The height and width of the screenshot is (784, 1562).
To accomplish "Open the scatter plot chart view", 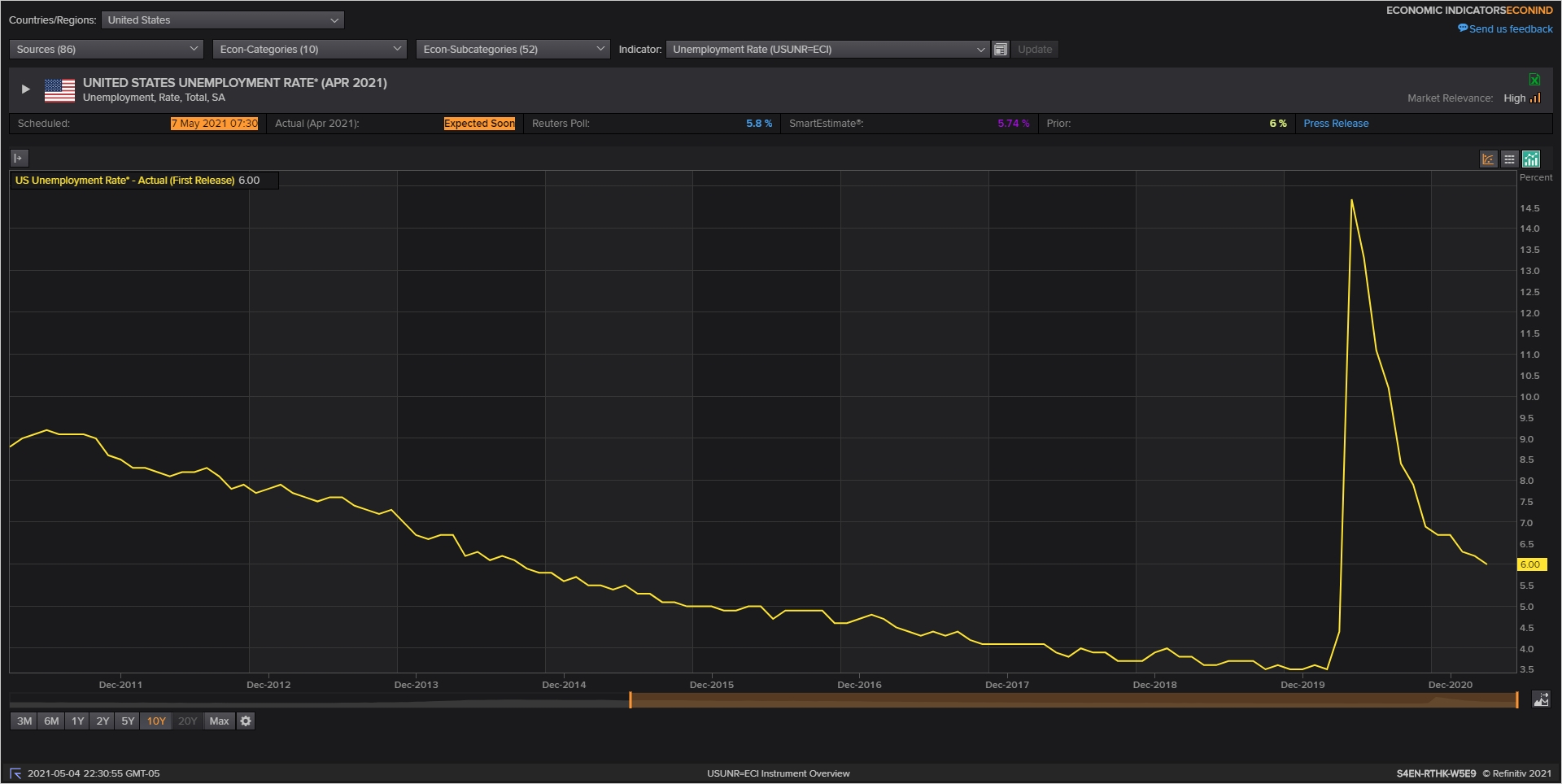I will 1488,159.
